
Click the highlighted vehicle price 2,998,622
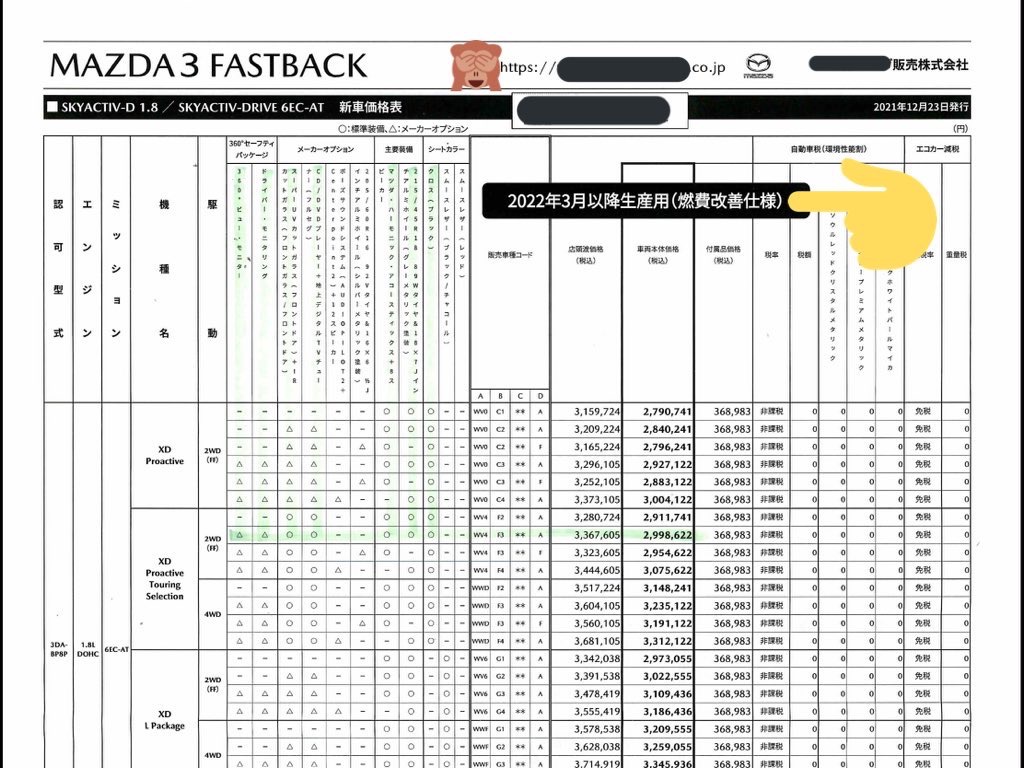667,535
